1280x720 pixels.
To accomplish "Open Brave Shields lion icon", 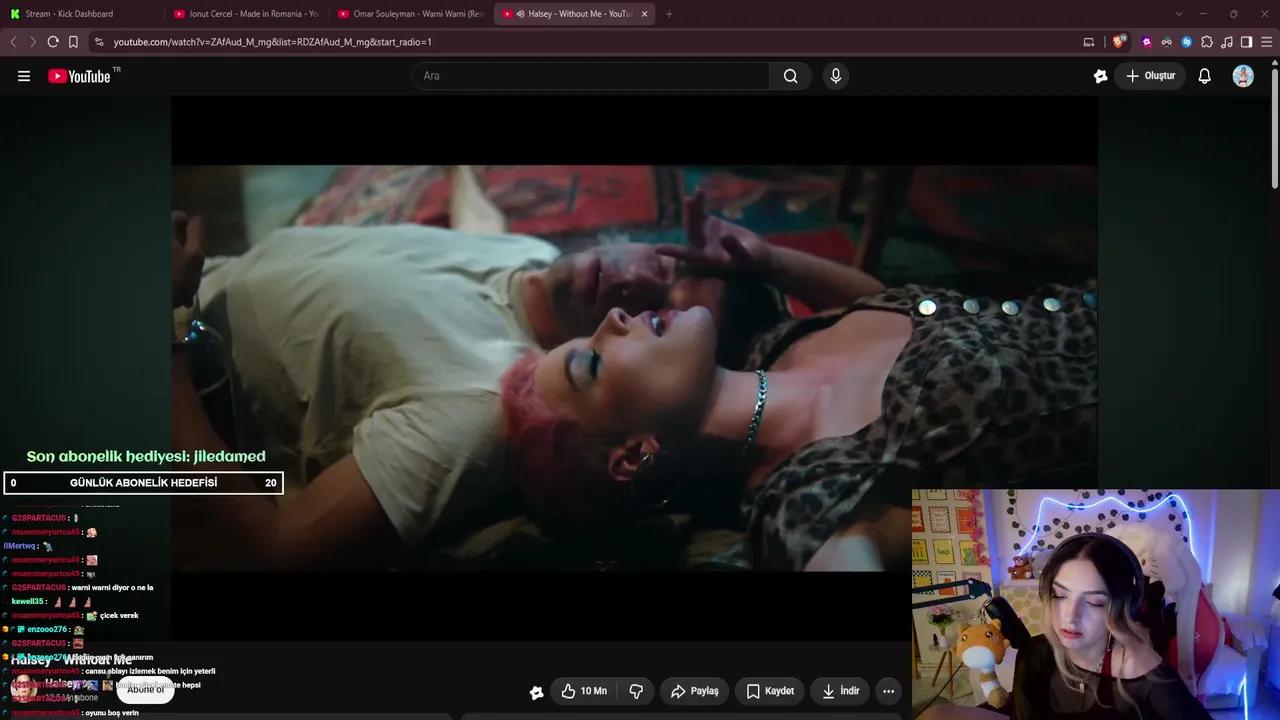I will click(1119, 42).
